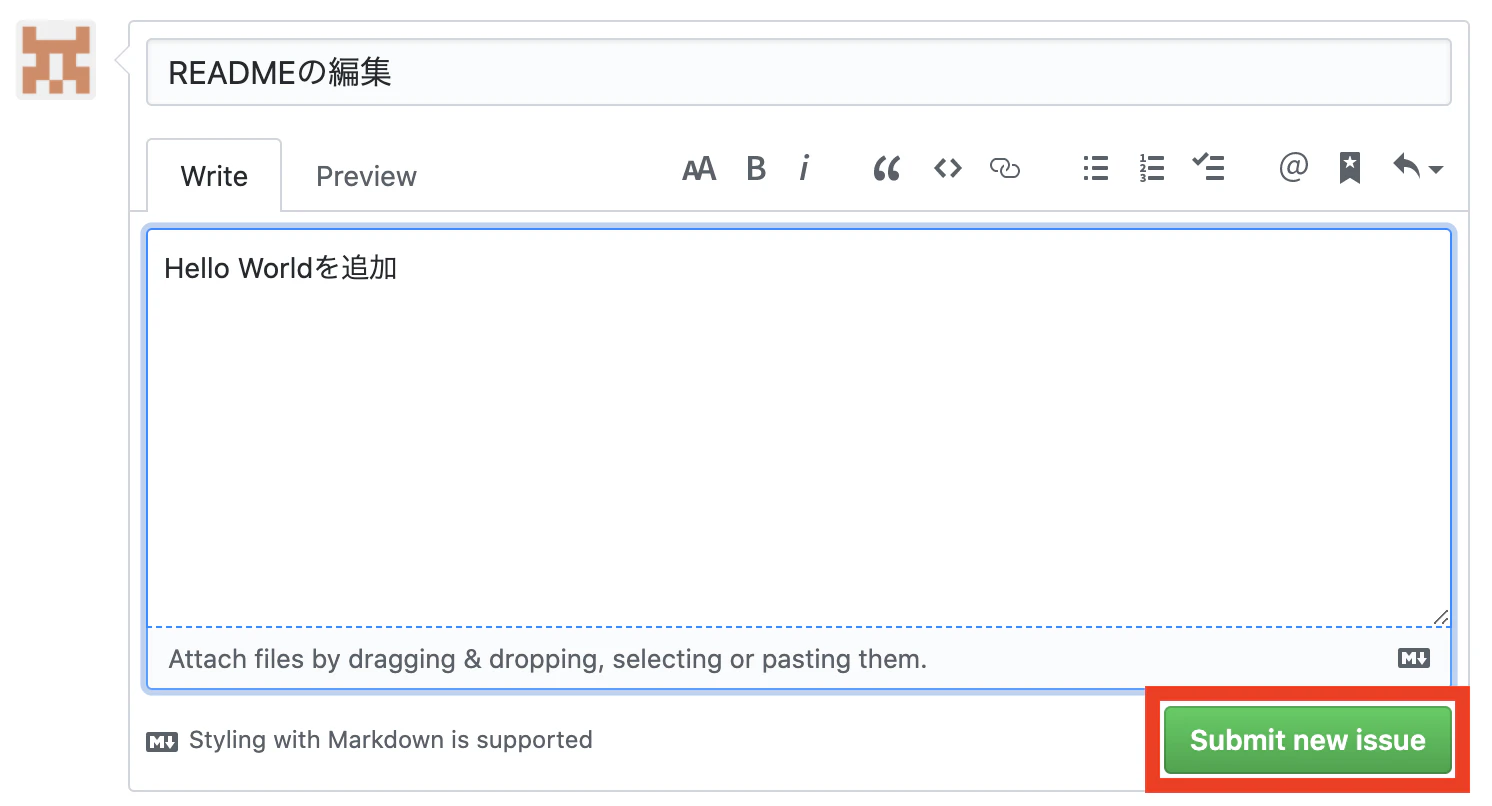Image resolution: width=1492 pixels, height=806 pixels.
Task: Add a link using the chain icon
Action: 1004,169
